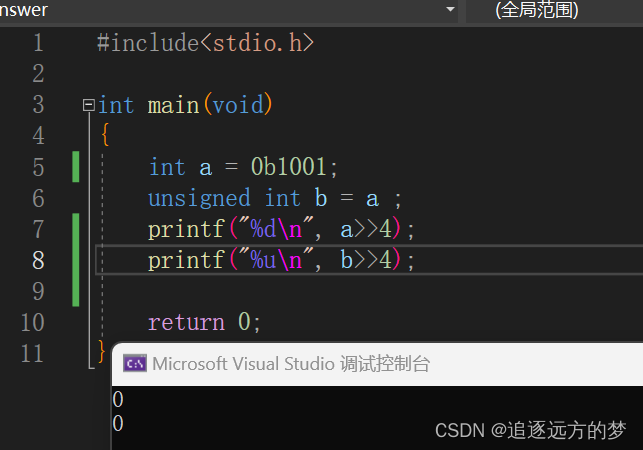Image resolution: width=643 pixels, height=450 pixels.
Task: Click line number 5 in gutter
Action: 38,167
